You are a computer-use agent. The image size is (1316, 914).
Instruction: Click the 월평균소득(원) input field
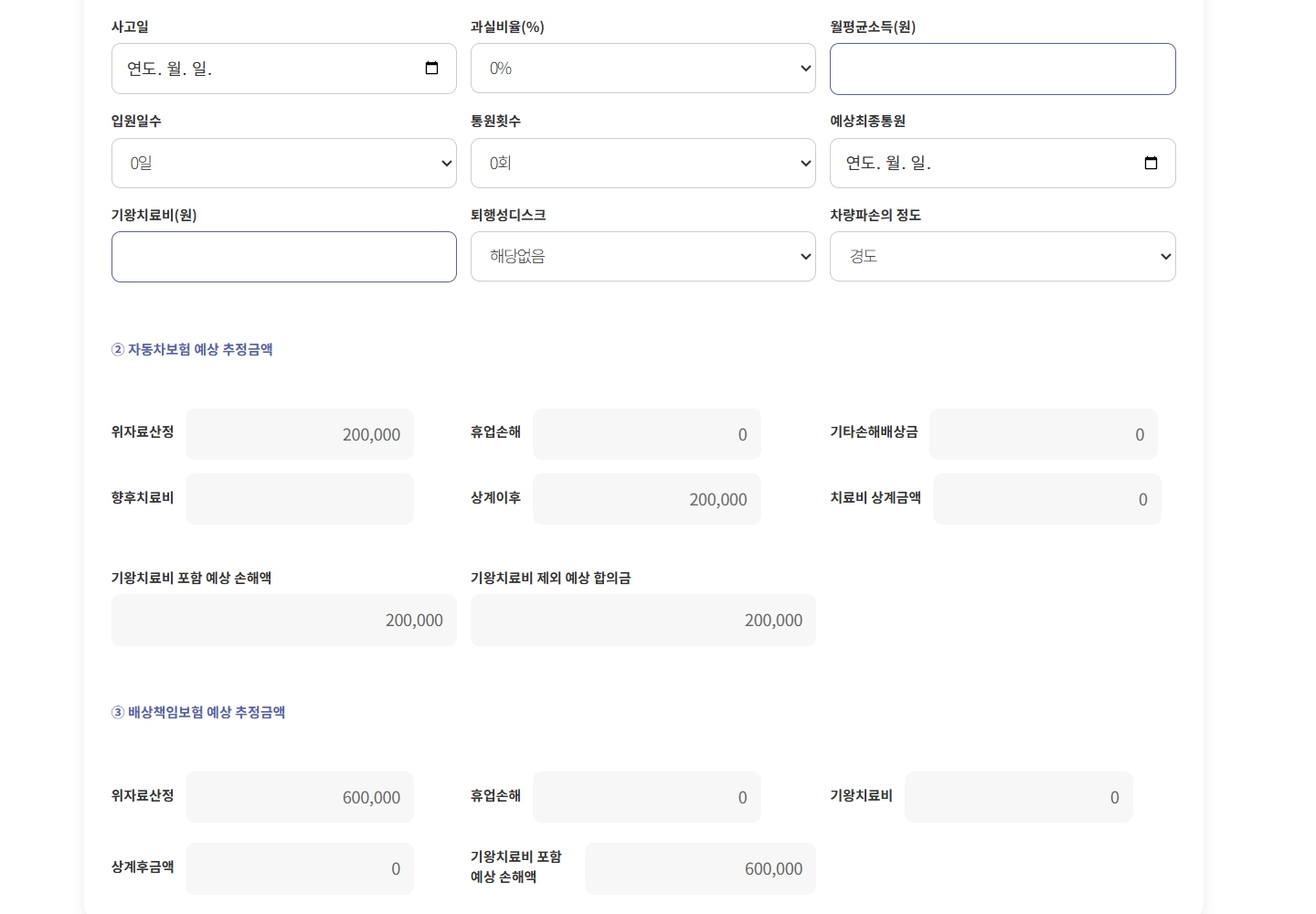click(x=1003, y=69)
